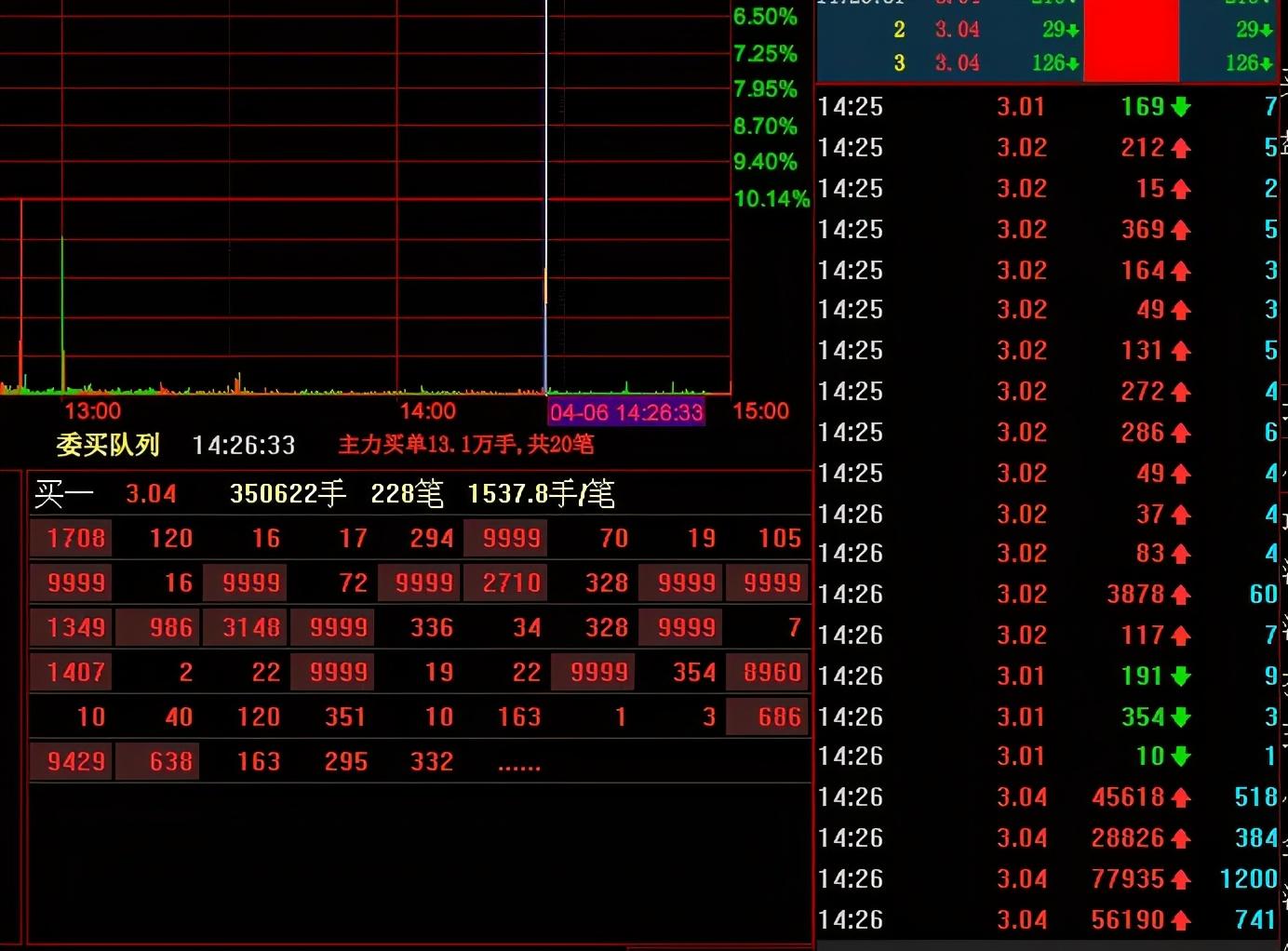This screenshot has width=1288, height=951.
Task: Click the 7.25% axis label
Action: [x=765, y=53]
